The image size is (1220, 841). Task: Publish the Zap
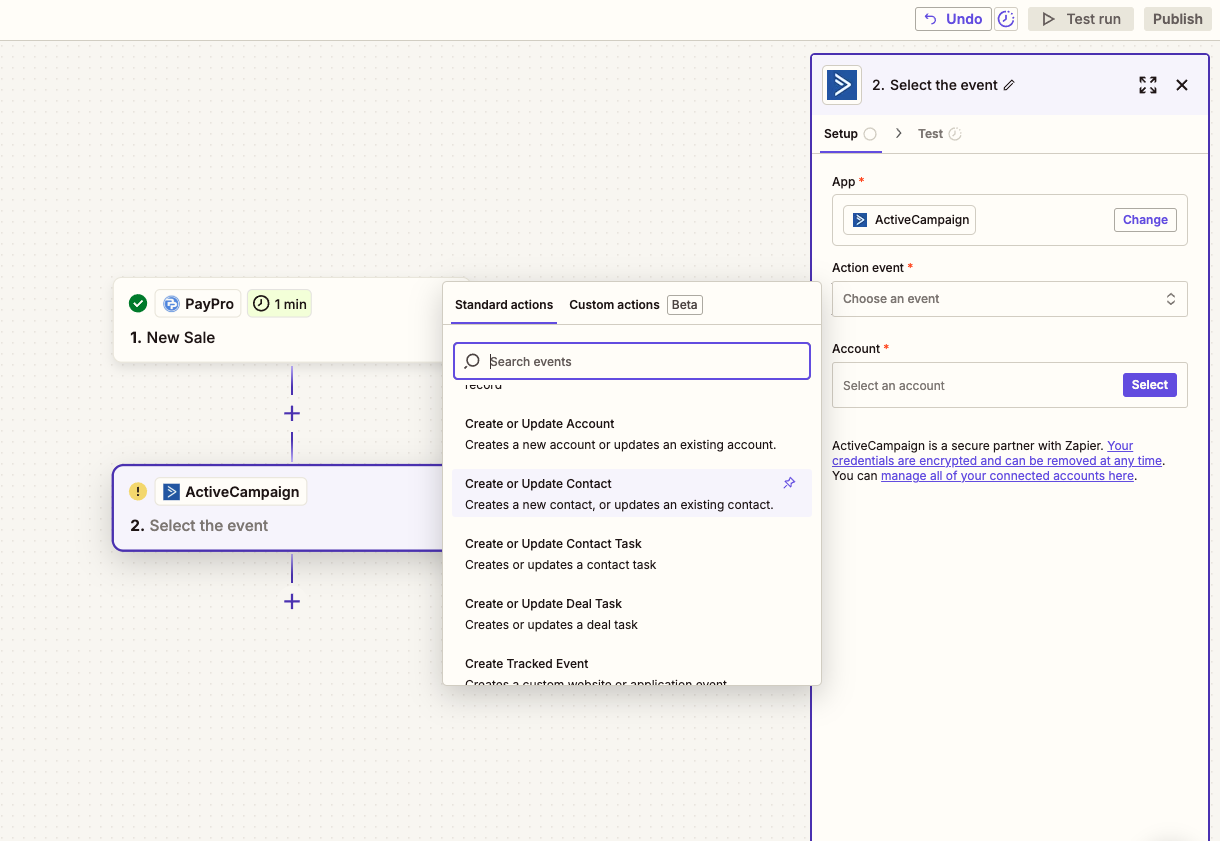click(1178, 19)
